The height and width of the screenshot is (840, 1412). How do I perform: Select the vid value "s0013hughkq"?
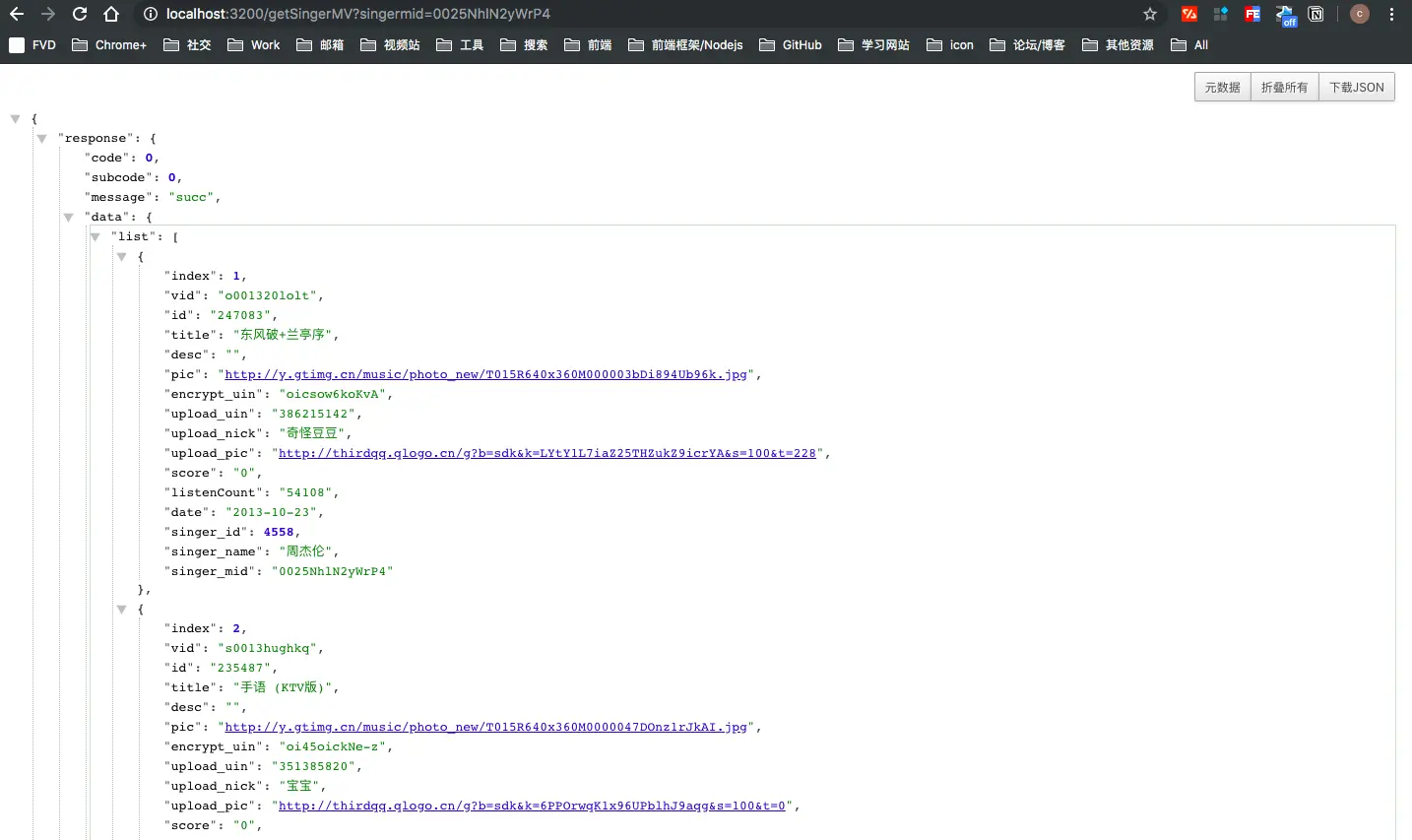pos(267,648)
